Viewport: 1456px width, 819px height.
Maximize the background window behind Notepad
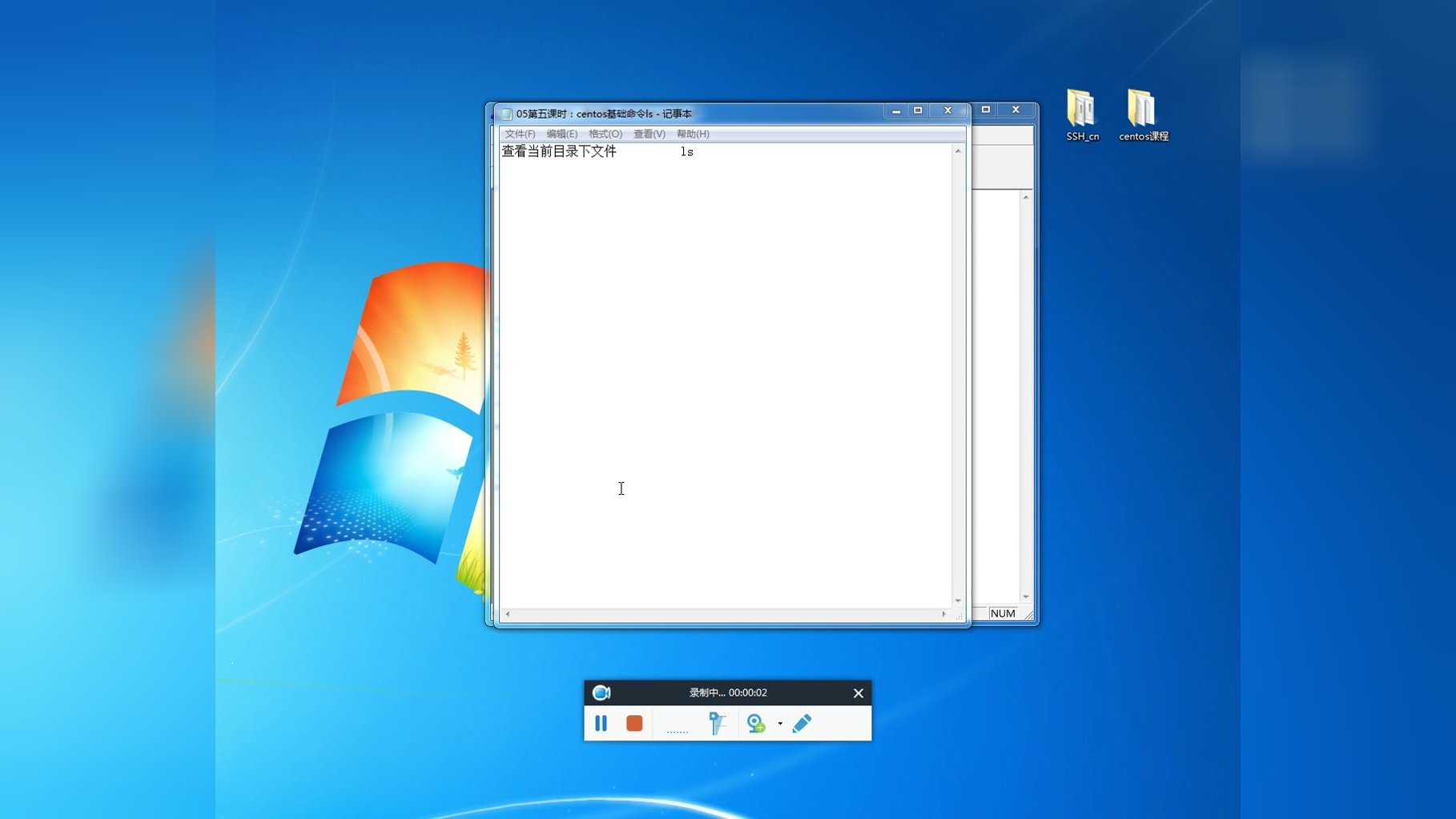(x=986, y=110)
